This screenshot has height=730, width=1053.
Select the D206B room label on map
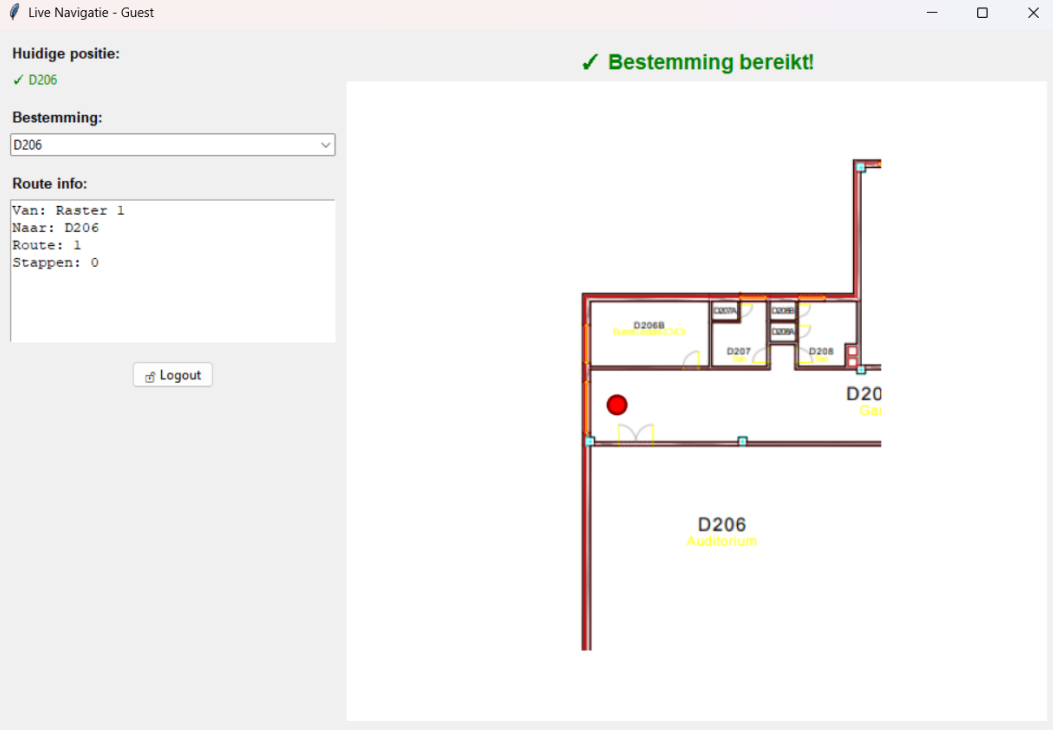point(649,326)
